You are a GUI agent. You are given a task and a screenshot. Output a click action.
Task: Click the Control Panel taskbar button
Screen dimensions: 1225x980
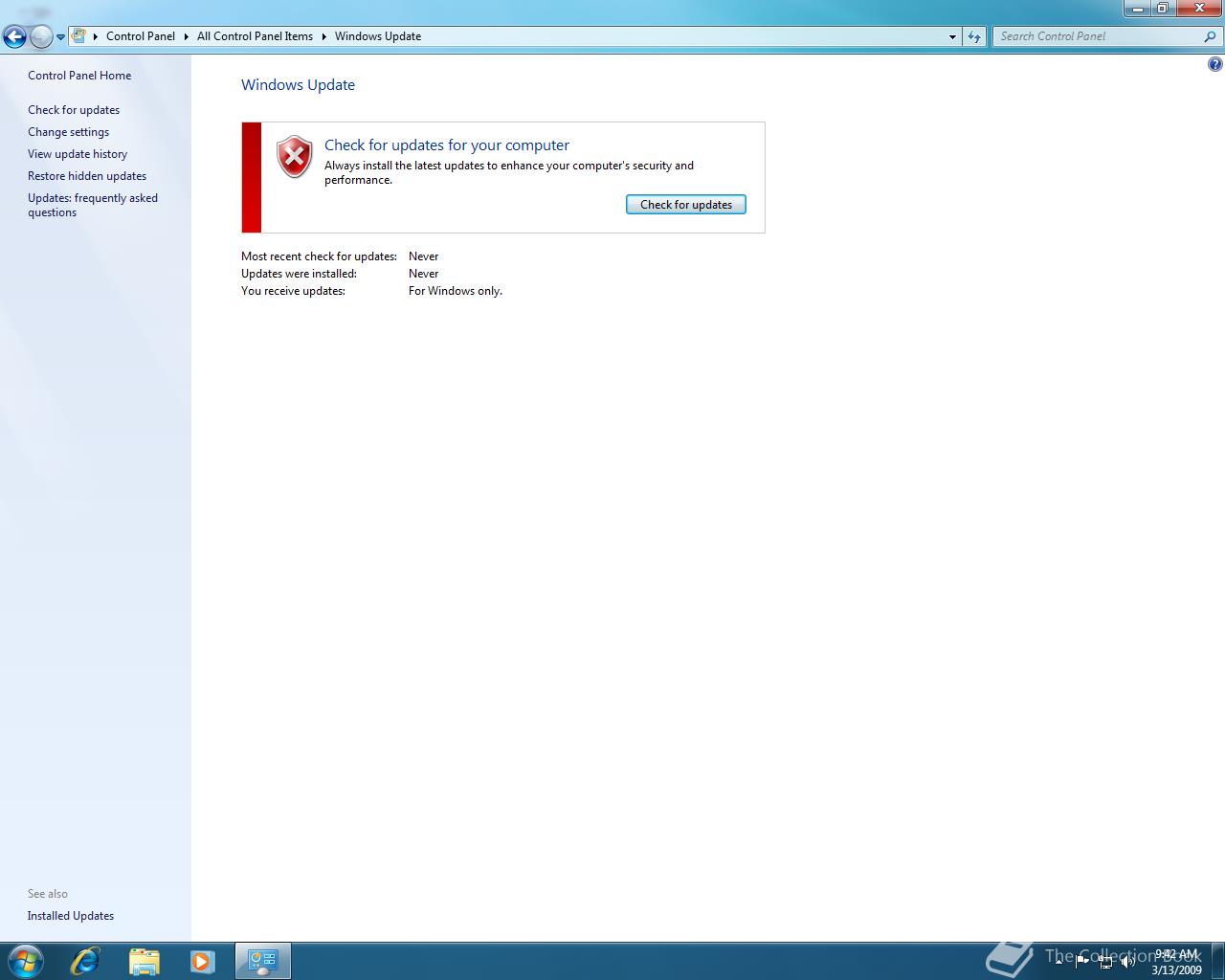(x=263, y=961)
